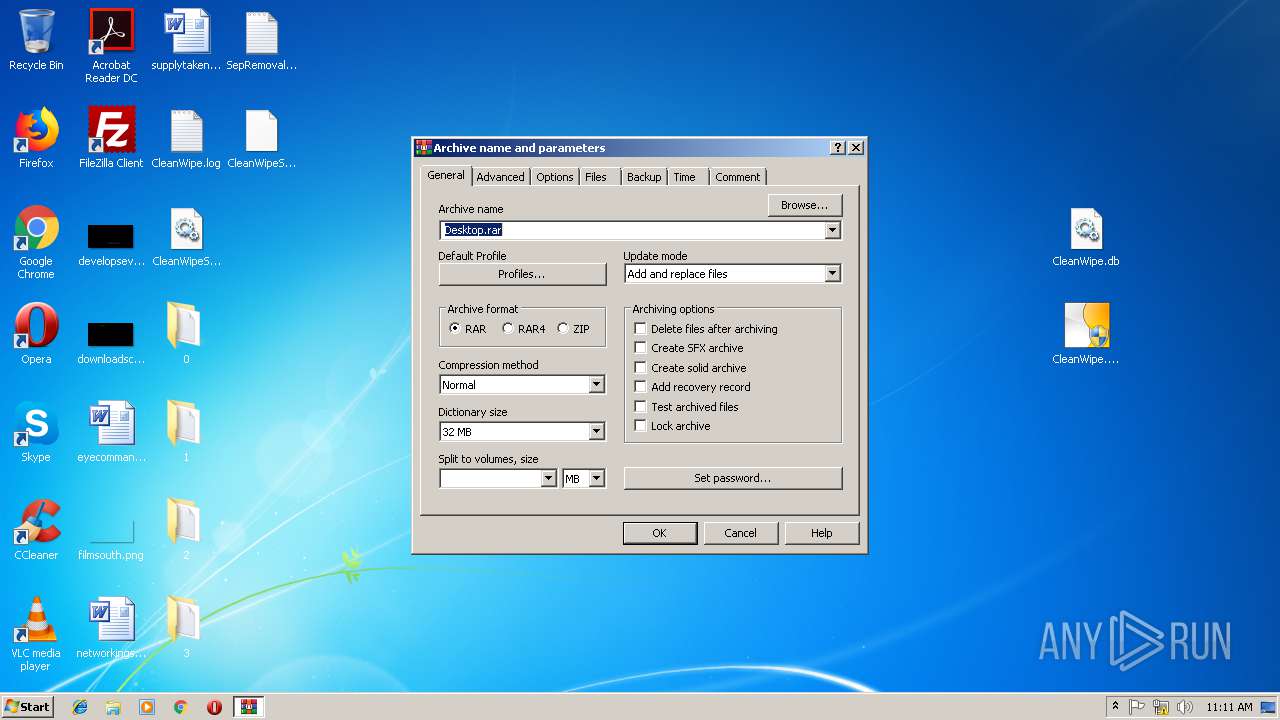Switch to the Options tab
This screenshot has height=720, width=1280.
[554, 177]
